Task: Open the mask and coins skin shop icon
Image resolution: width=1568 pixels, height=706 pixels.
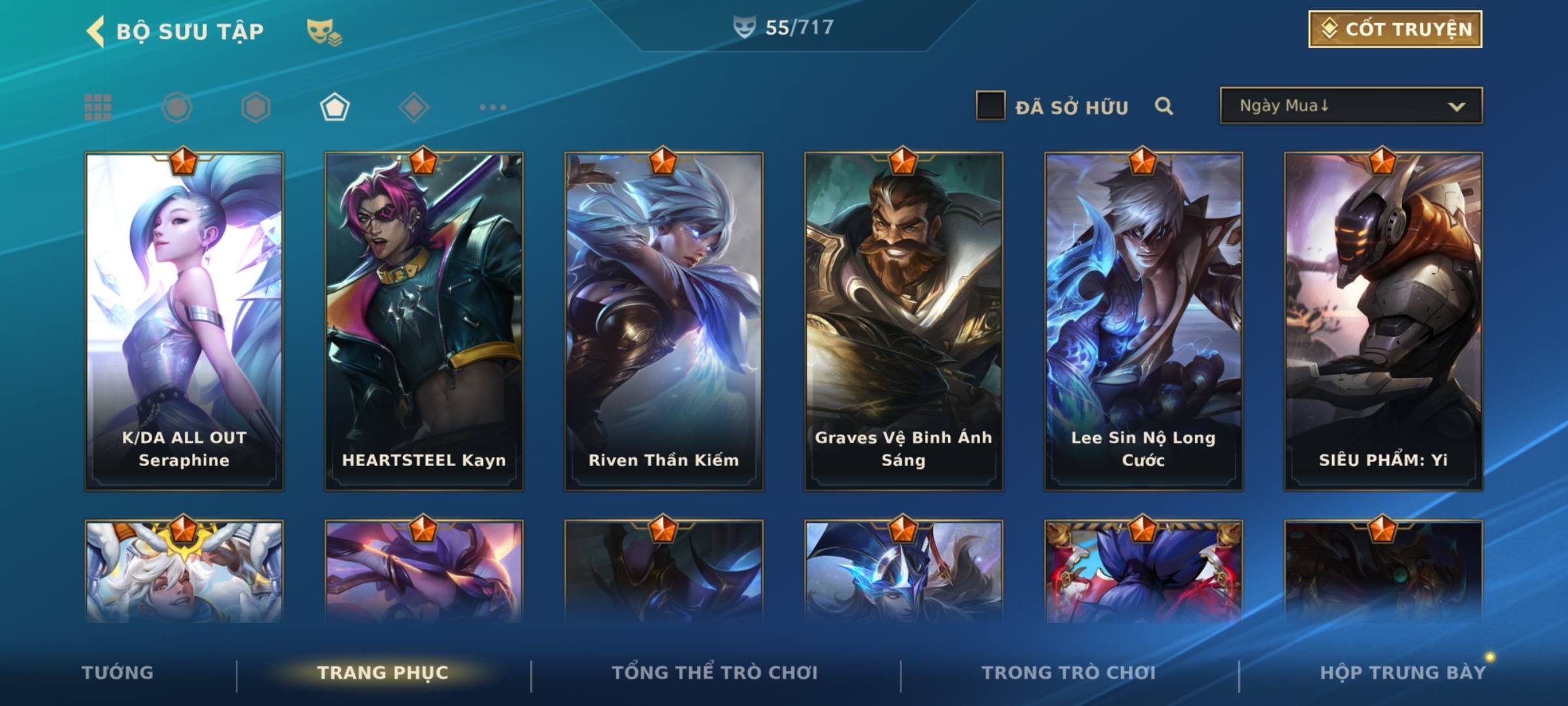Action: [324, 31]
